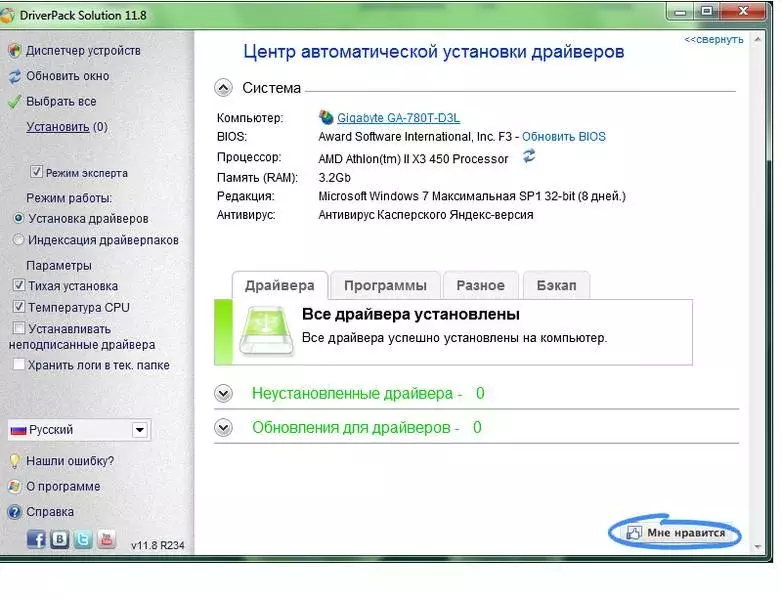The height and width of the screenshot is (600, 782).
Task: Click the Обновить BIOS link
Action: pos(564,137)
